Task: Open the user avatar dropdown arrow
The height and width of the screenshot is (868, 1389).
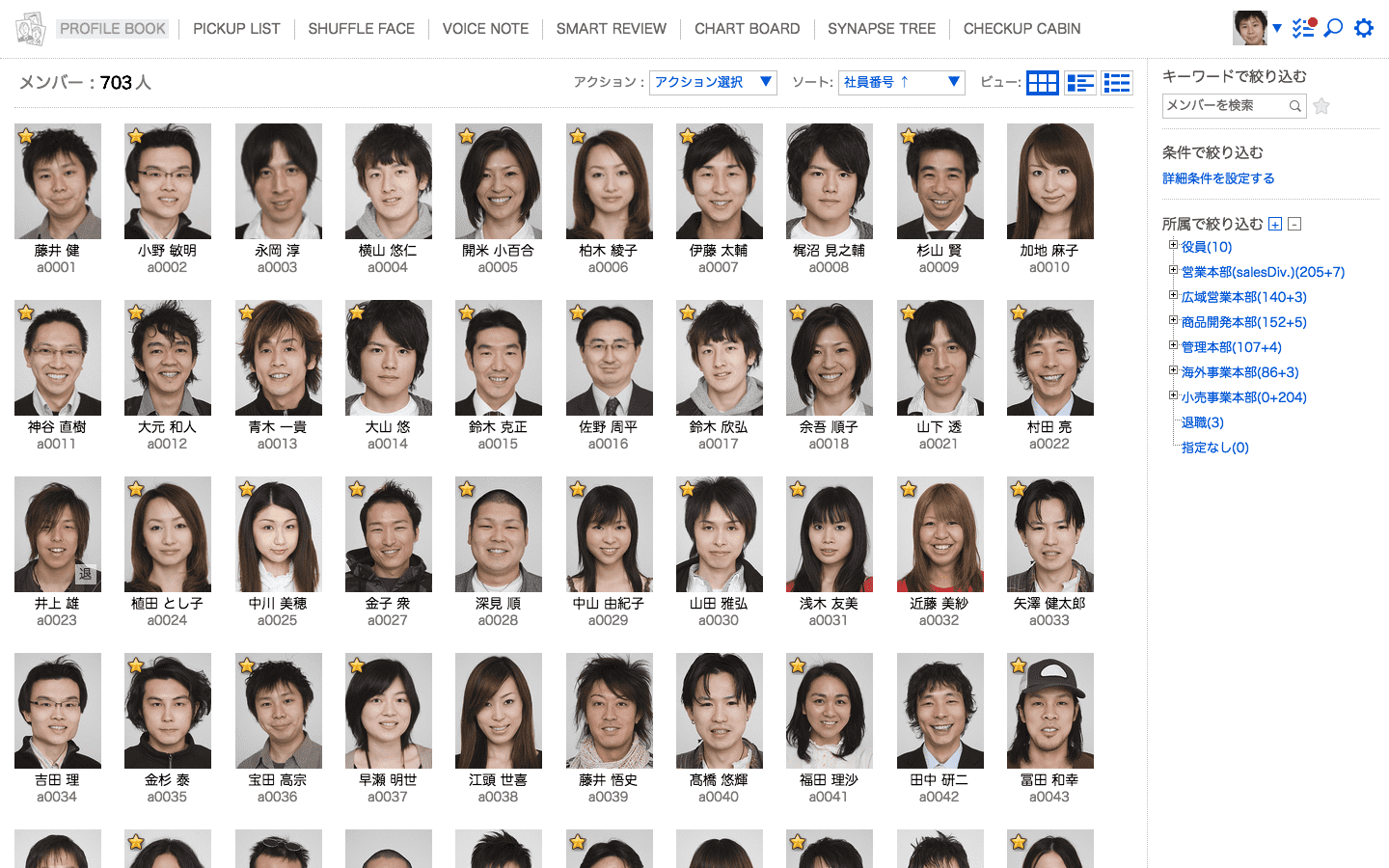Action: 1277,28
